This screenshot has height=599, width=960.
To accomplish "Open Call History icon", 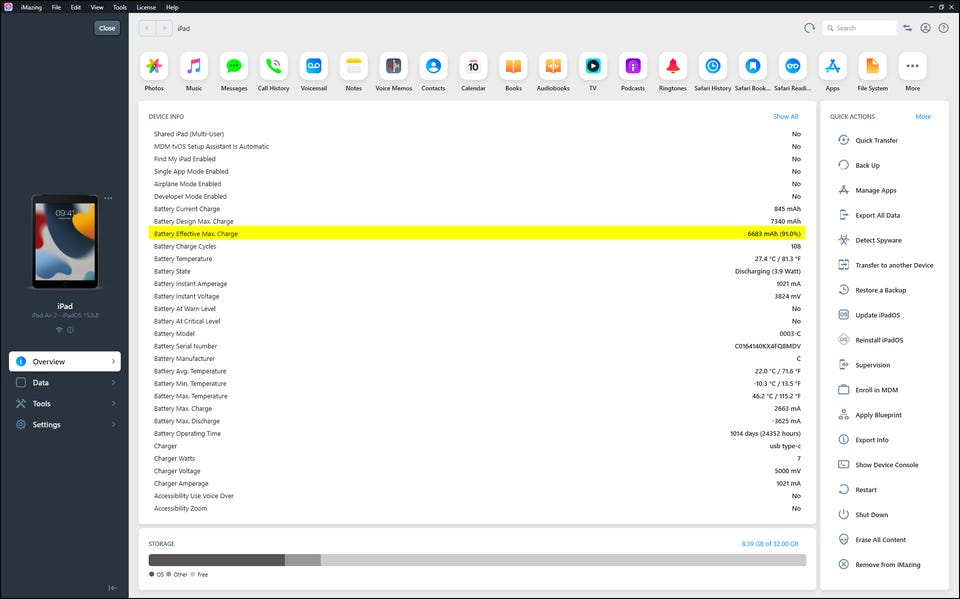I will [274, 66].
